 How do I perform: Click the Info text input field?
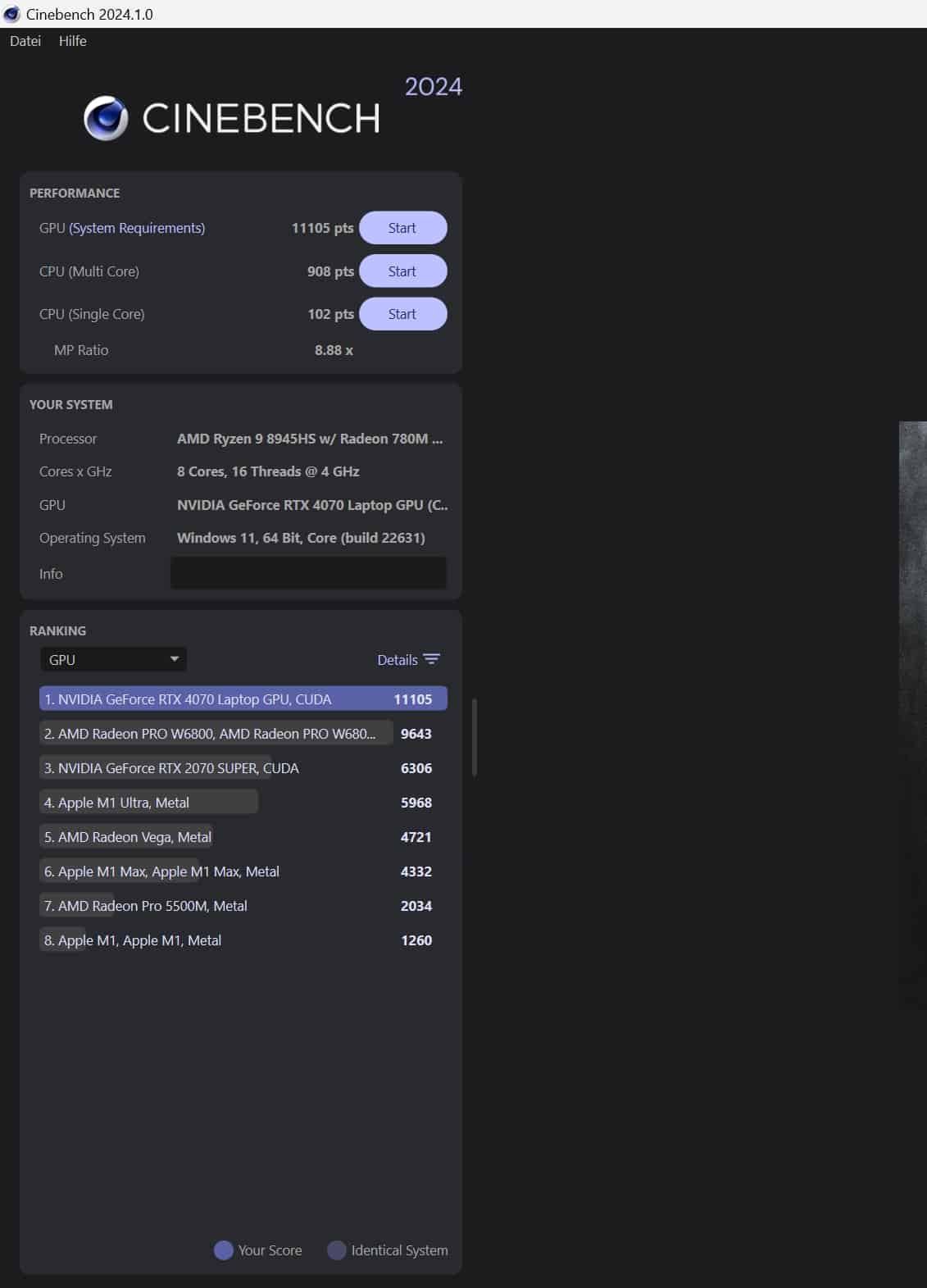tap(308, 573)
